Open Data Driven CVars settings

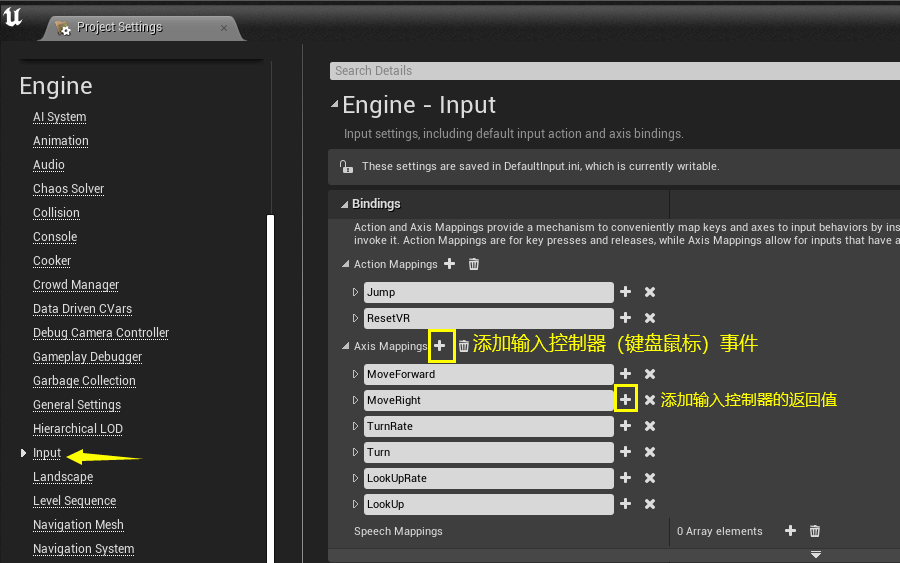pyautogui.click(x=83, y=309)
